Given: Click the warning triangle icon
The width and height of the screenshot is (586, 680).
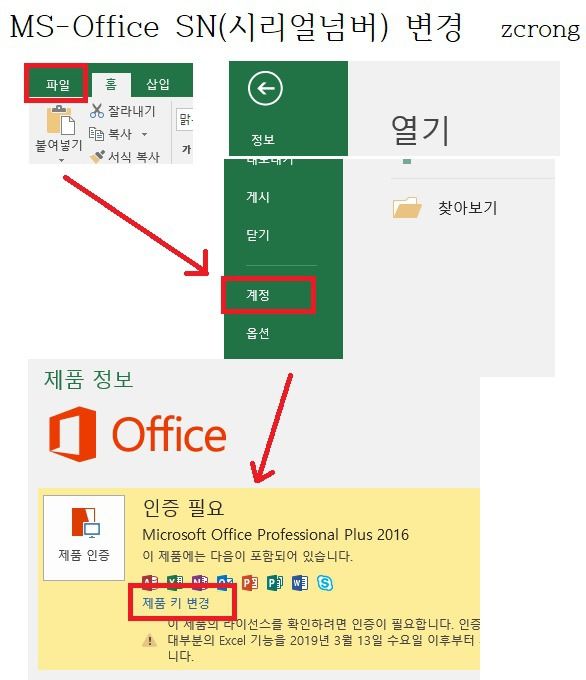Looking at the screenshot, I should [x=150, y=641].
